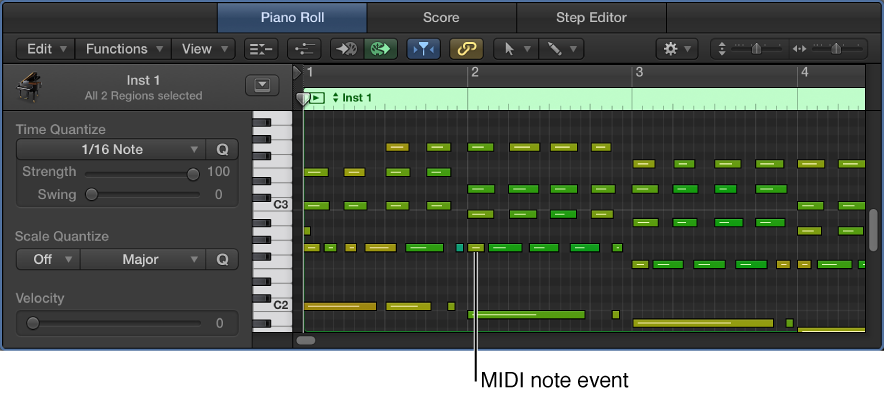Toggle the MIDI In button
The image size is (886, 398).
[347, 49]
